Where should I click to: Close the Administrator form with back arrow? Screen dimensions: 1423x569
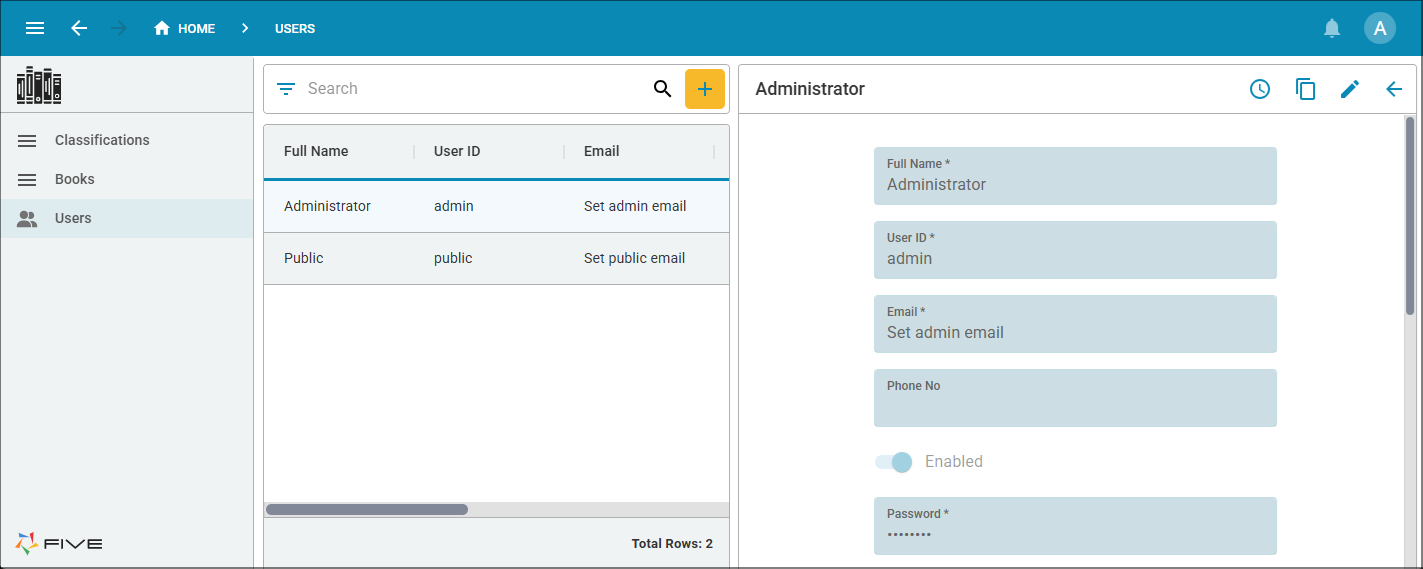click(x=1394, y=89)
